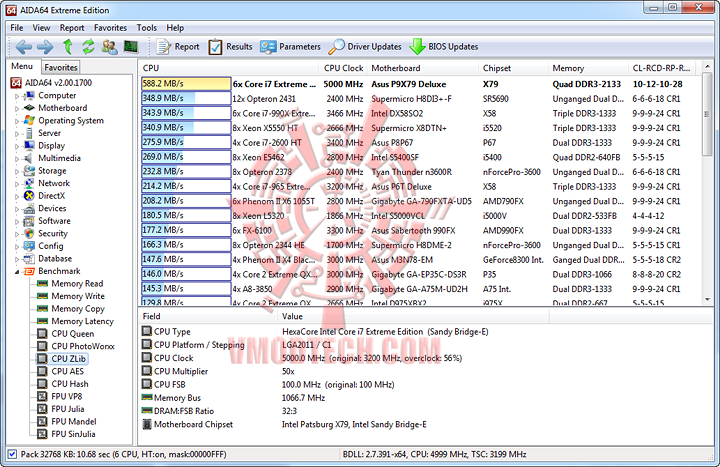Check for BIOS Updates
This screenshot has width=720, height=467.
(444, 47)
